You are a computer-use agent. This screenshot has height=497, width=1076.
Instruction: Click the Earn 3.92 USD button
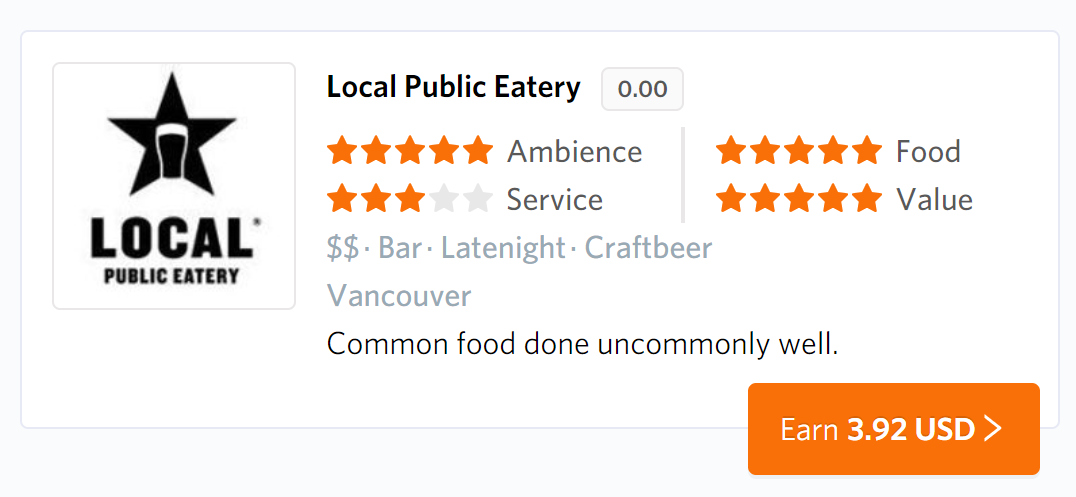point(893,429)
